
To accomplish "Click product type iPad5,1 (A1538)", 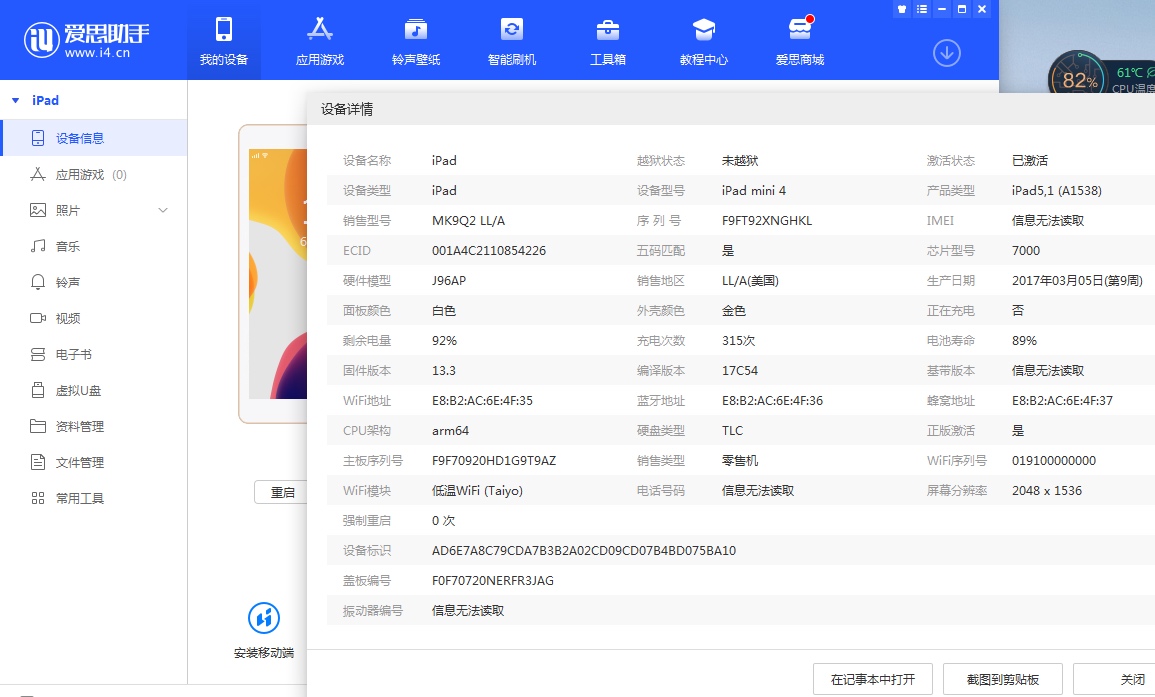I will click(1057, 190).
